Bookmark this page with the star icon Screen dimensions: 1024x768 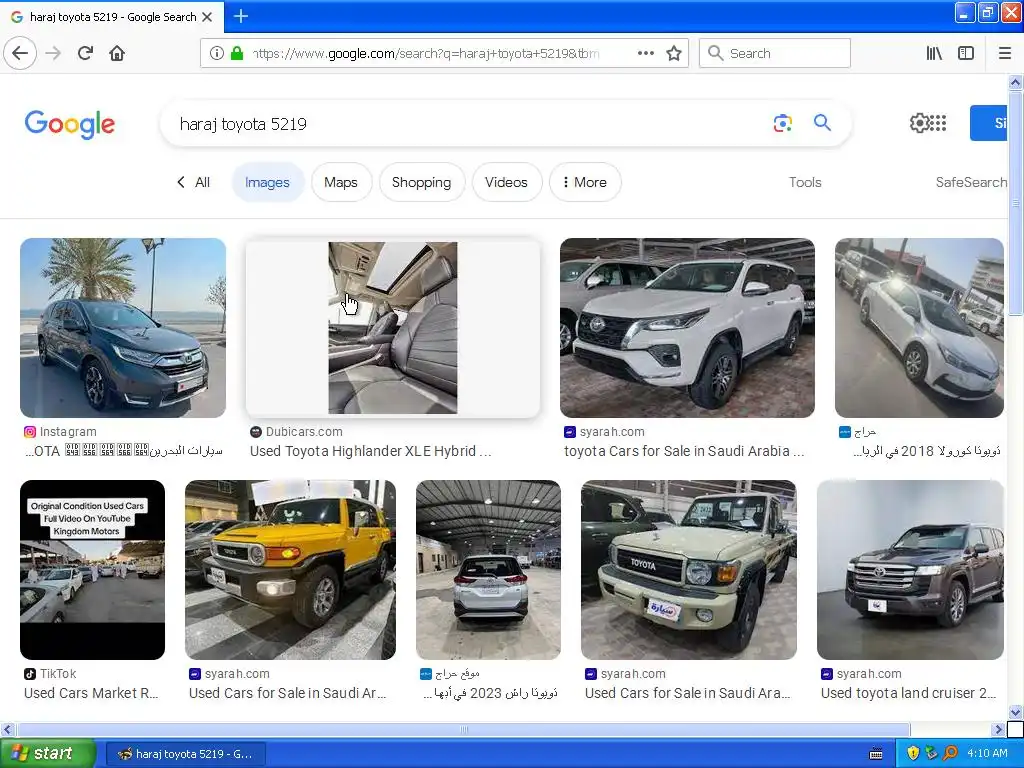pos(674,54)
